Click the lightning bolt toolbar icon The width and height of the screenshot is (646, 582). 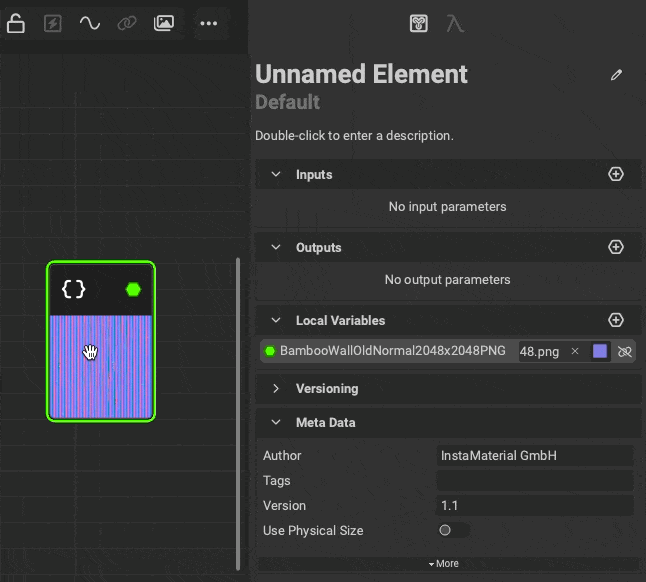53,23
